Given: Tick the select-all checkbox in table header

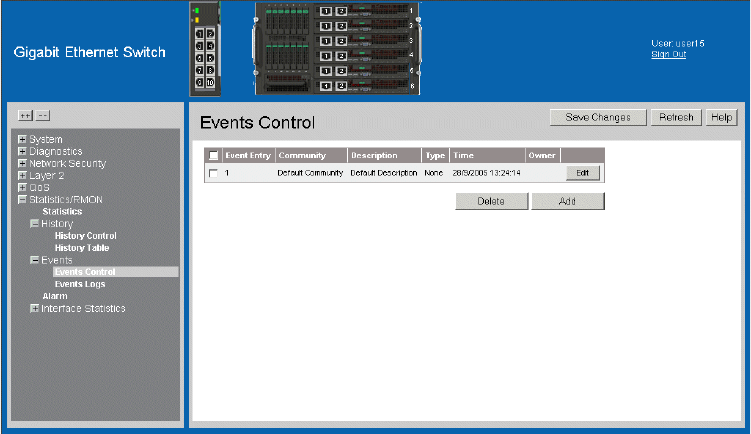Looking at the screenshot, I should point(214,155).
